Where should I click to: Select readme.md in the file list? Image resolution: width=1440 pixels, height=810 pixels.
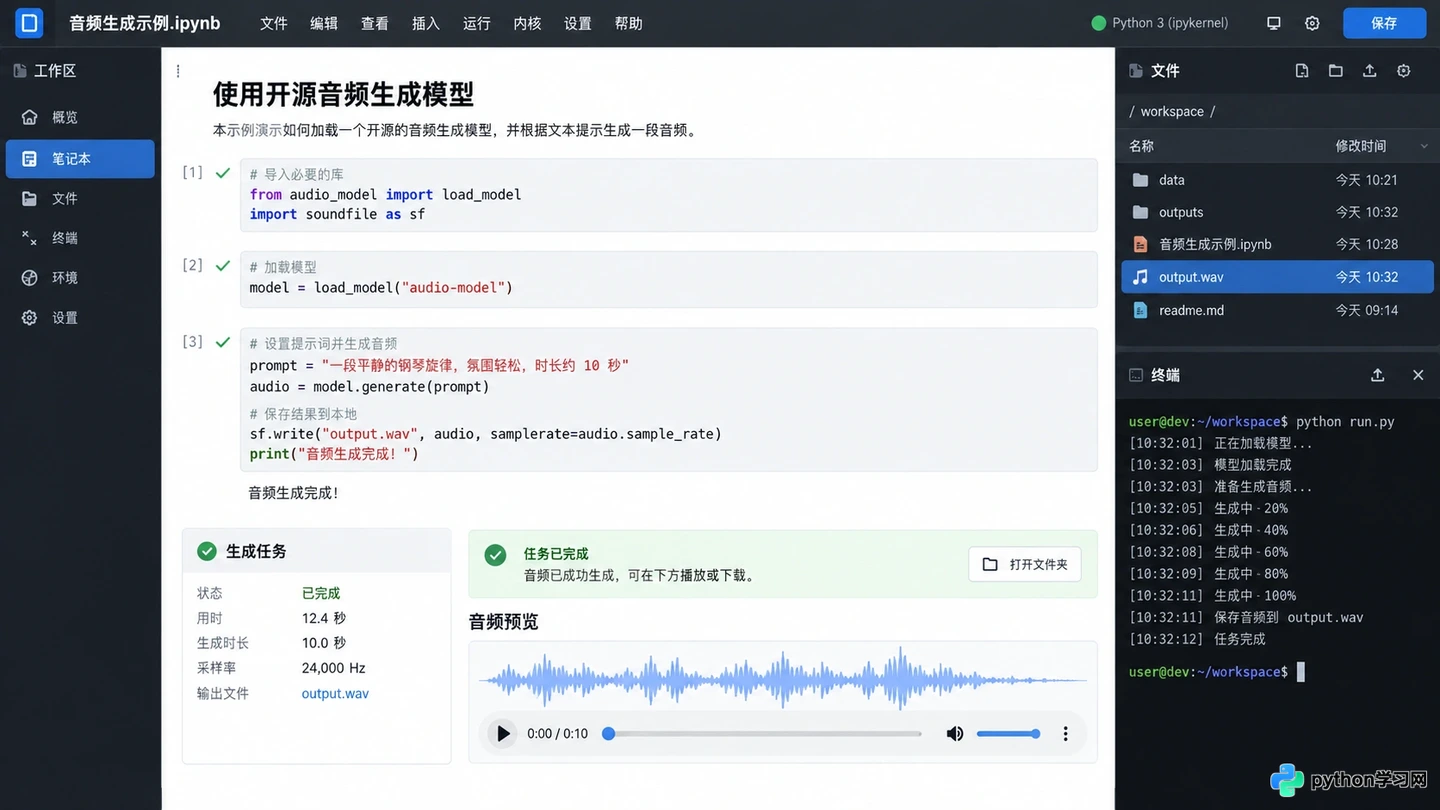click(1278, 310)
